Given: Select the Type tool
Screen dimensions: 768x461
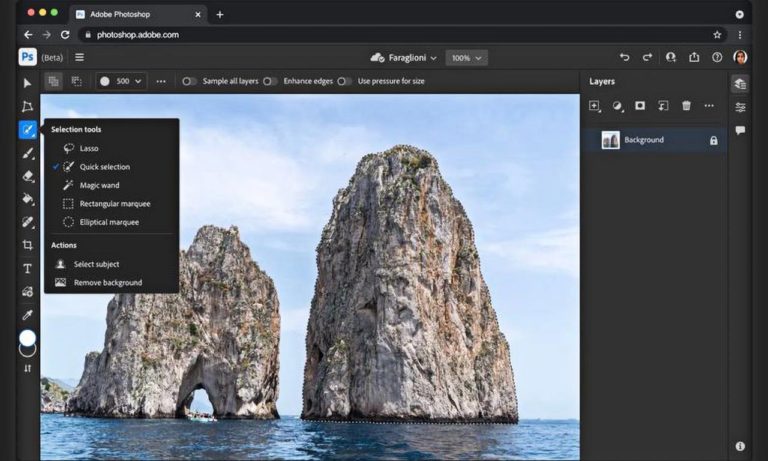Looking at the screenshot, I should pyautogui.click(x=27, y=268).
